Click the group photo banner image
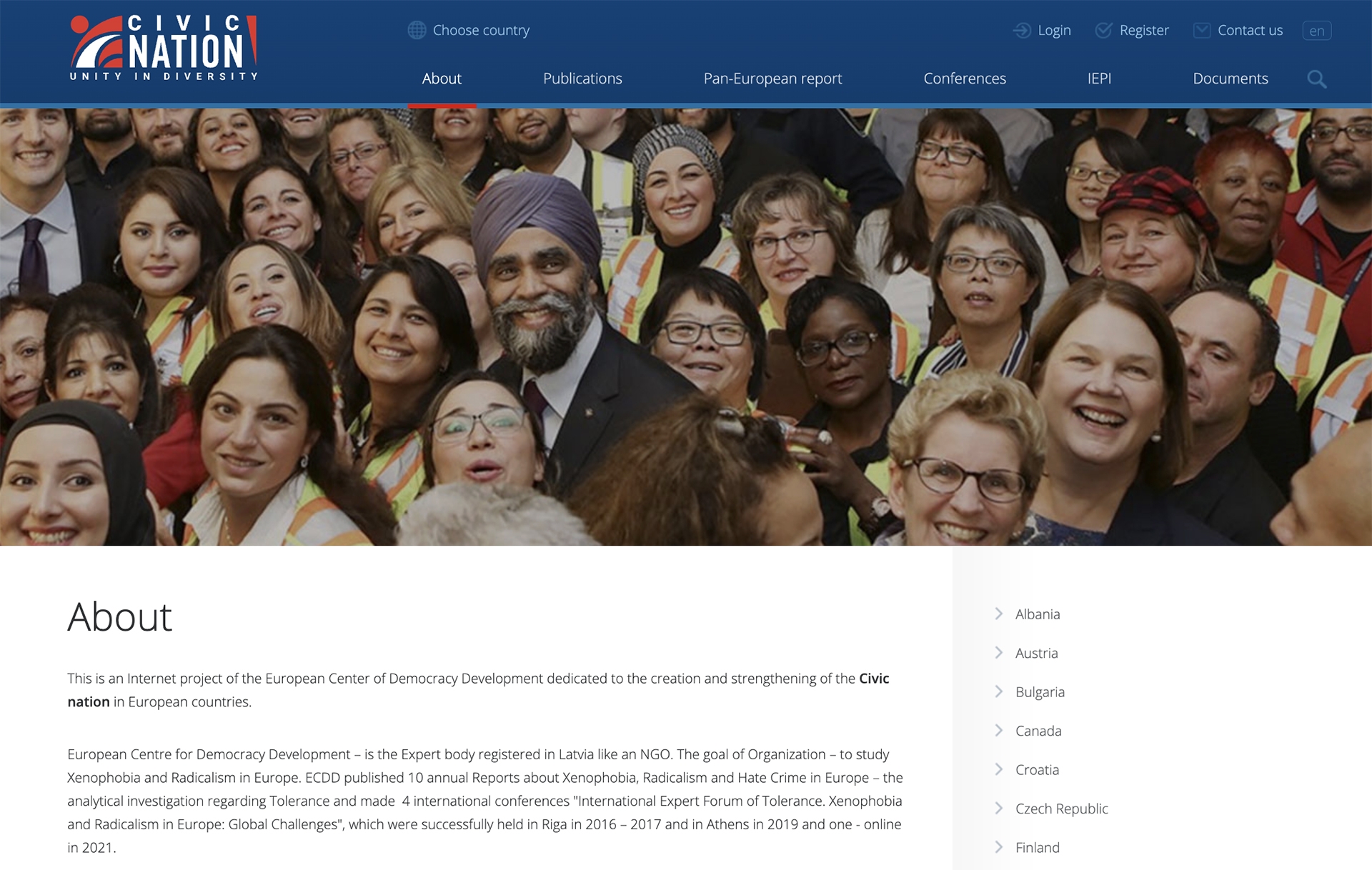Viewport: 1372px width, 870px height. 686,326
